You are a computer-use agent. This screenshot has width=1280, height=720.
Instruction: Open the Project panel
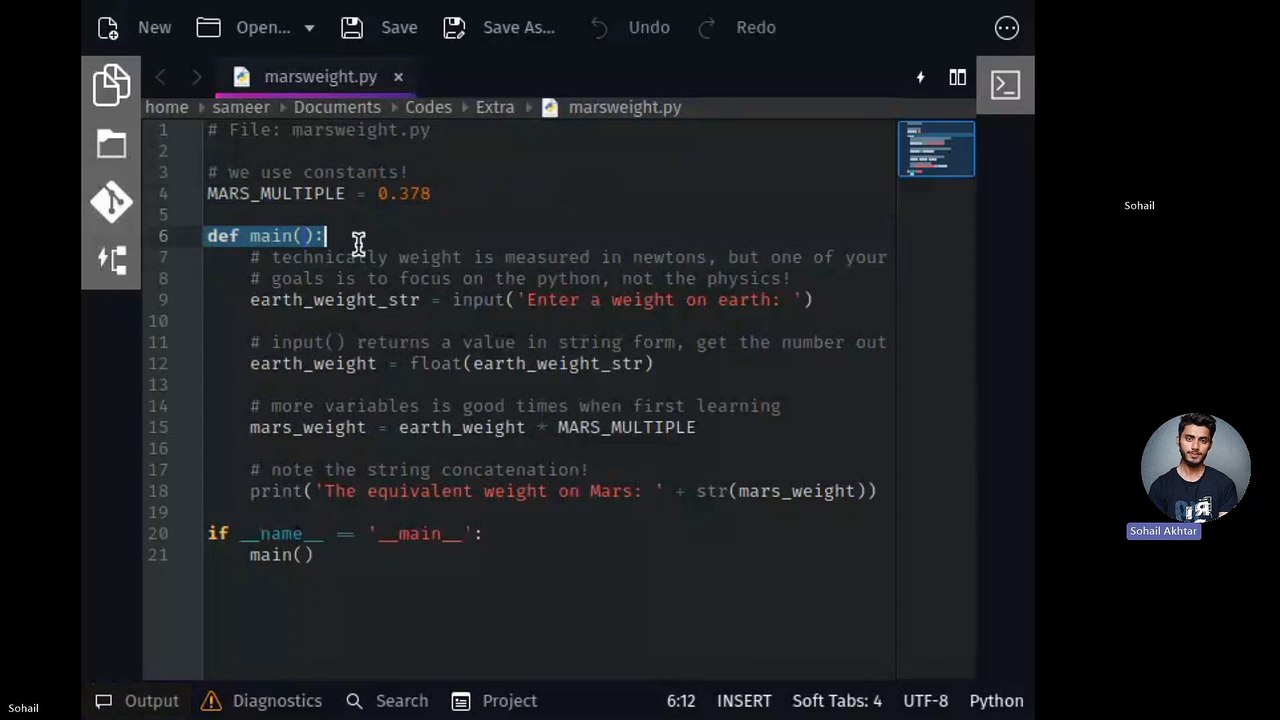[x=494, y=701]
